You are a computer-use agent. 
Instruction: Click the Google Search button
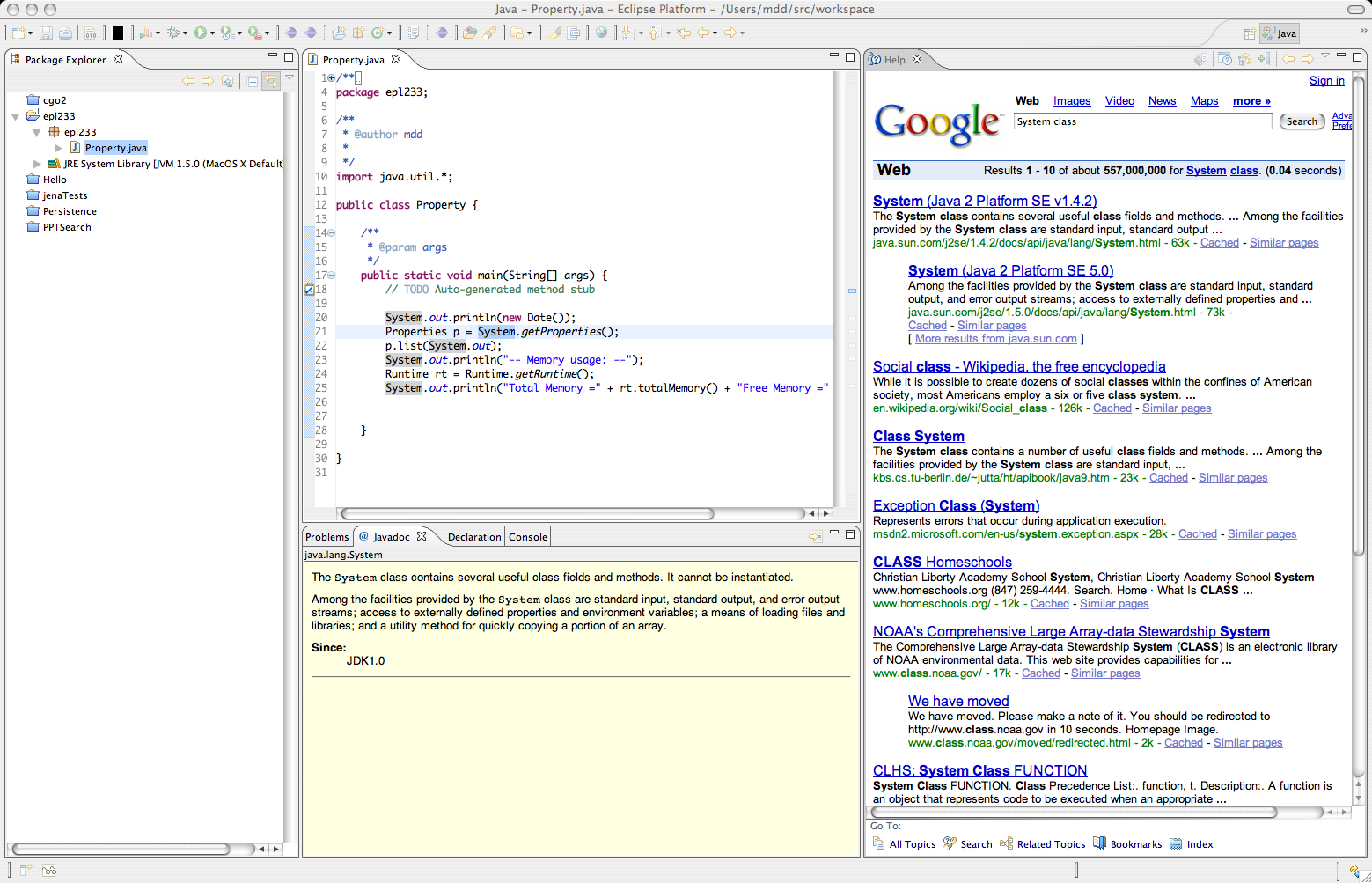1302,121
